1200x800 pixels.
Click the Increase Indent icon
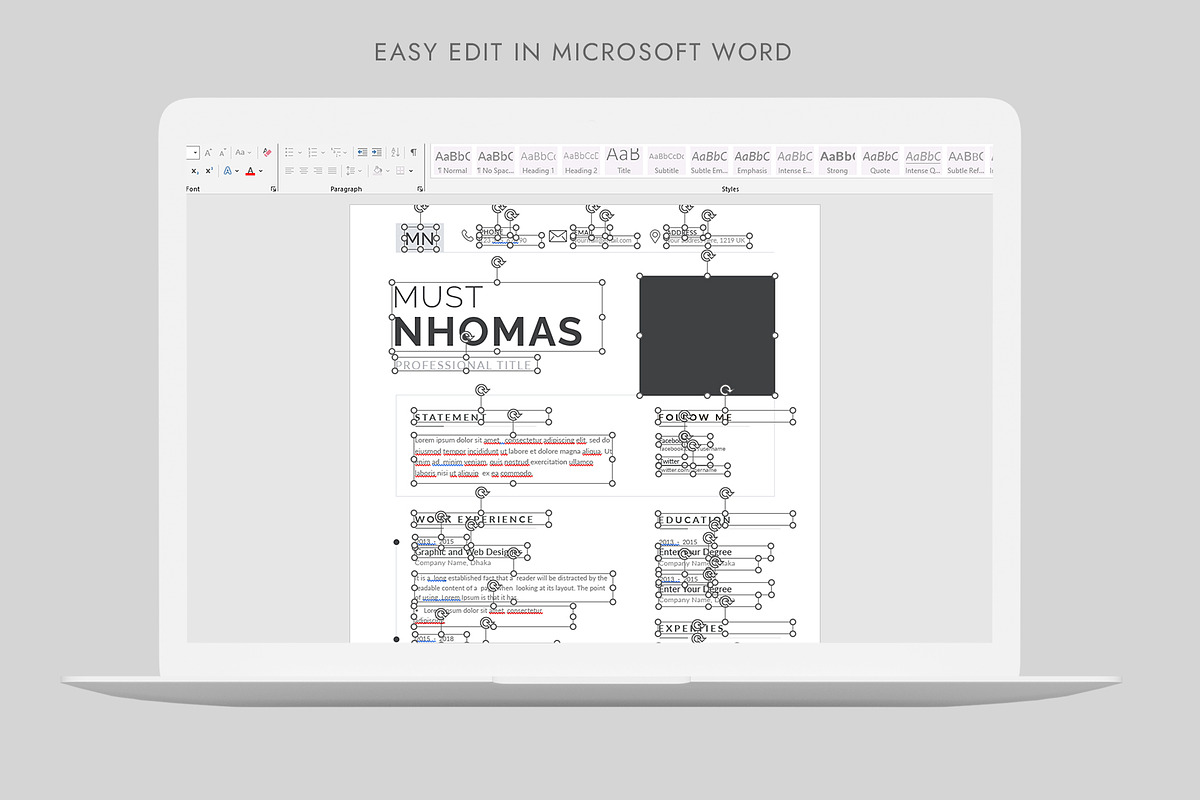pyautogui.click(x=377, y=152)
